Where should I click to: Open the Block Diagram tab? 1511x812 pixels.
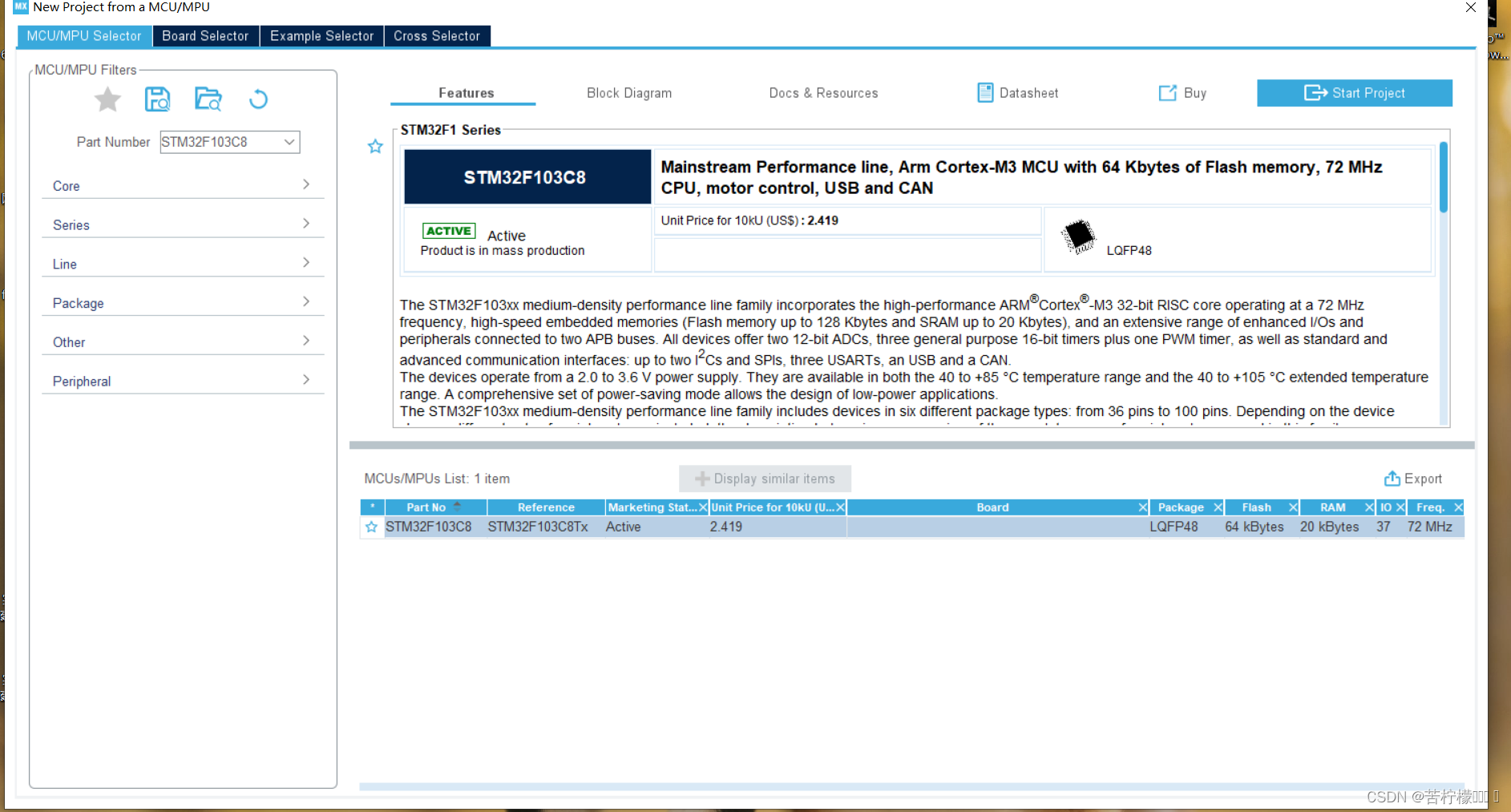629,93
